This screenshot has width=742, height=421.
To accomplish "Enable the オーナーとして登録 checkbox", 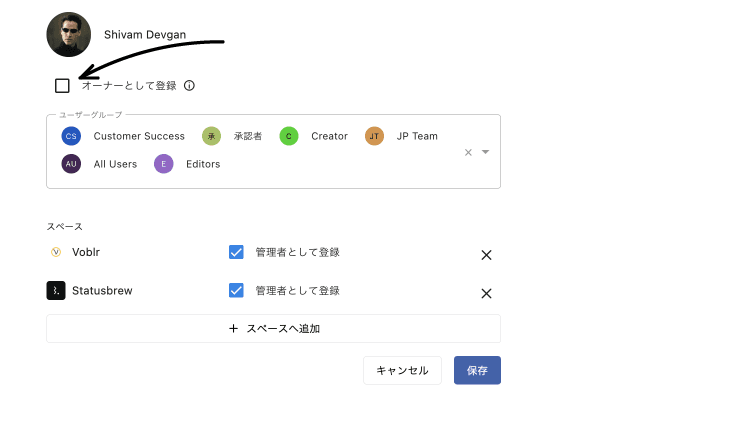I will click(63, 86).
